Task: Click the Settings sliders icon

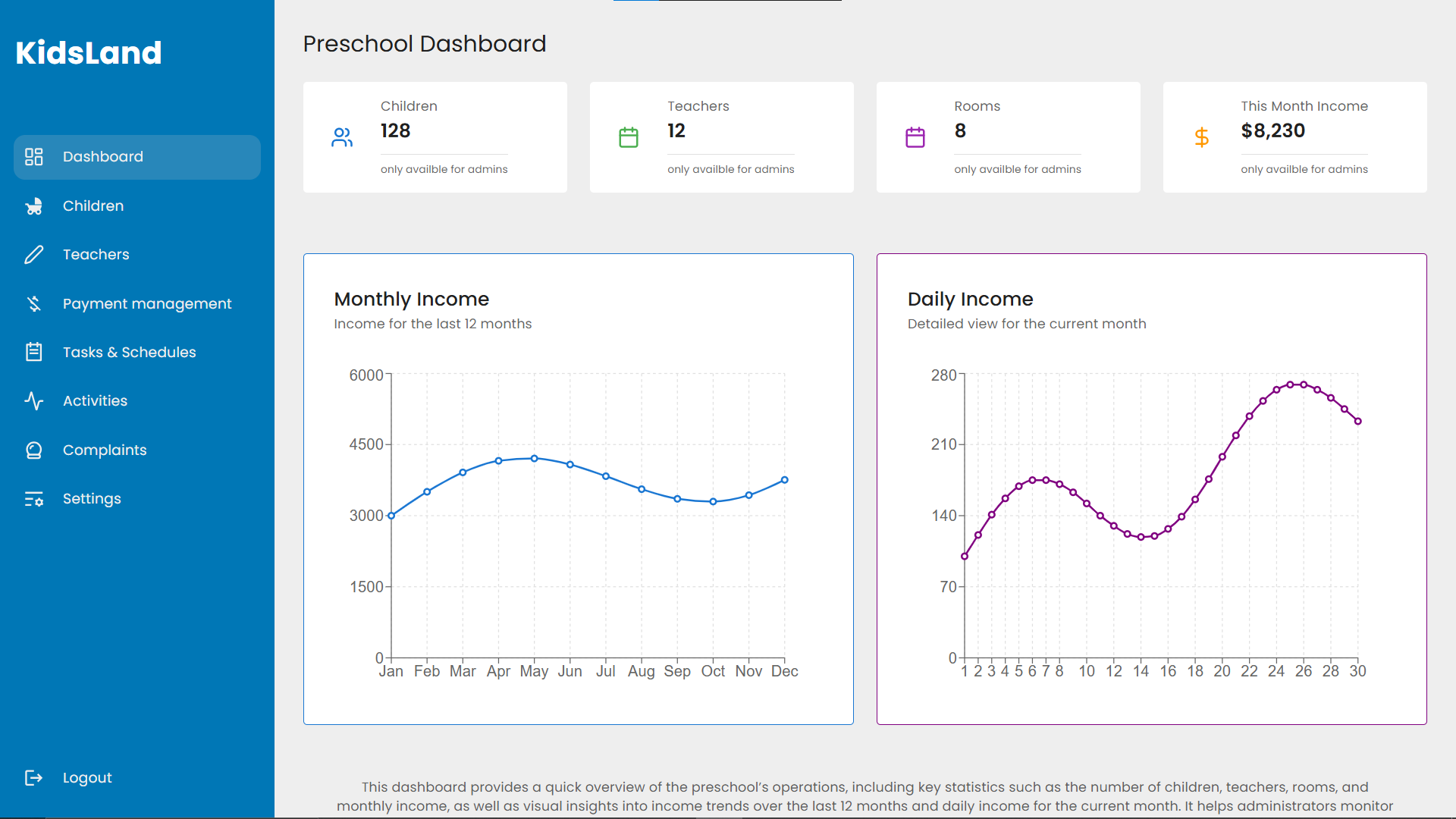Action: pos(34,499)
